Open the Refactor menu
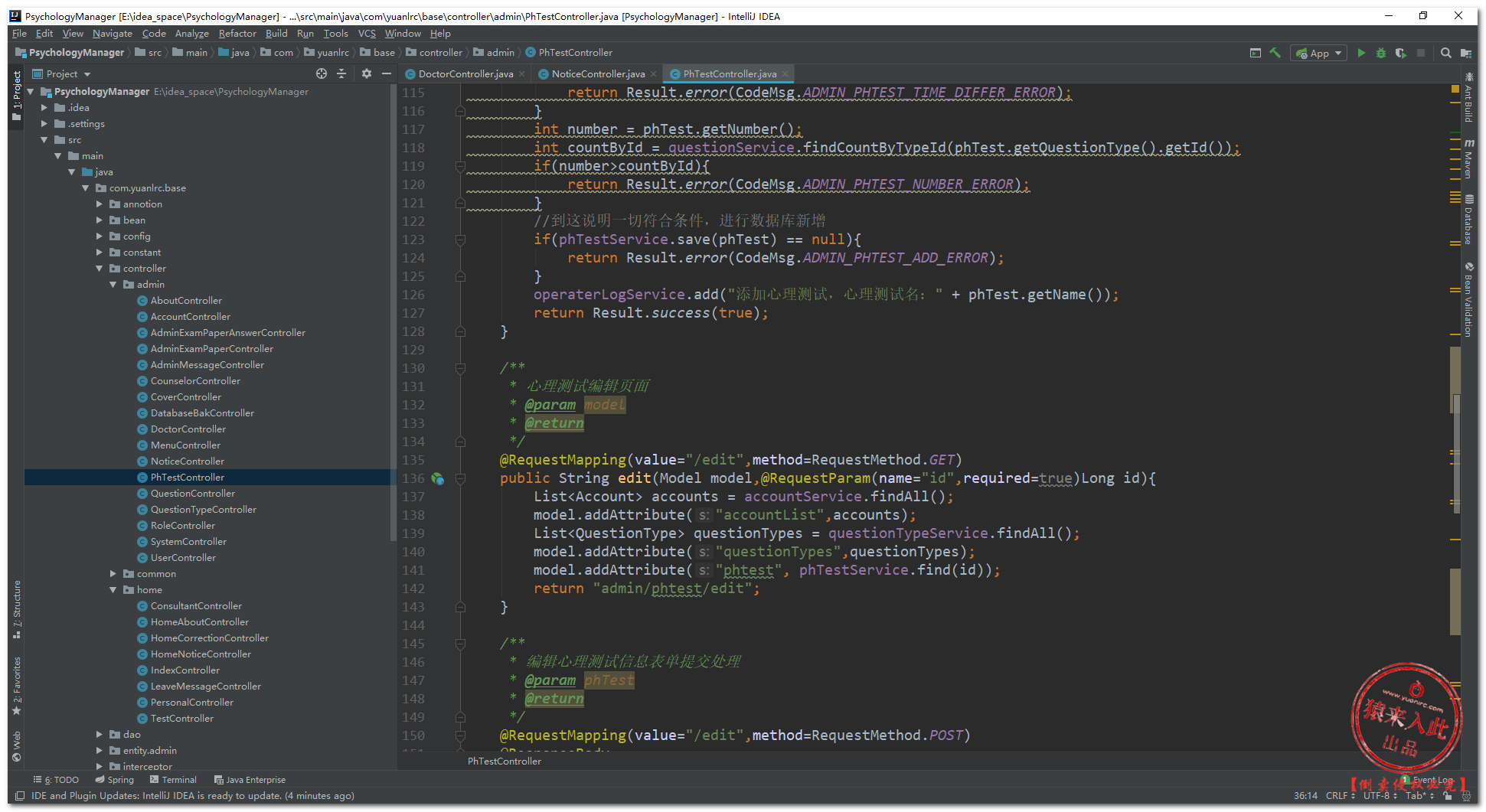This screenshot has width=1486, height=812. 237,34
